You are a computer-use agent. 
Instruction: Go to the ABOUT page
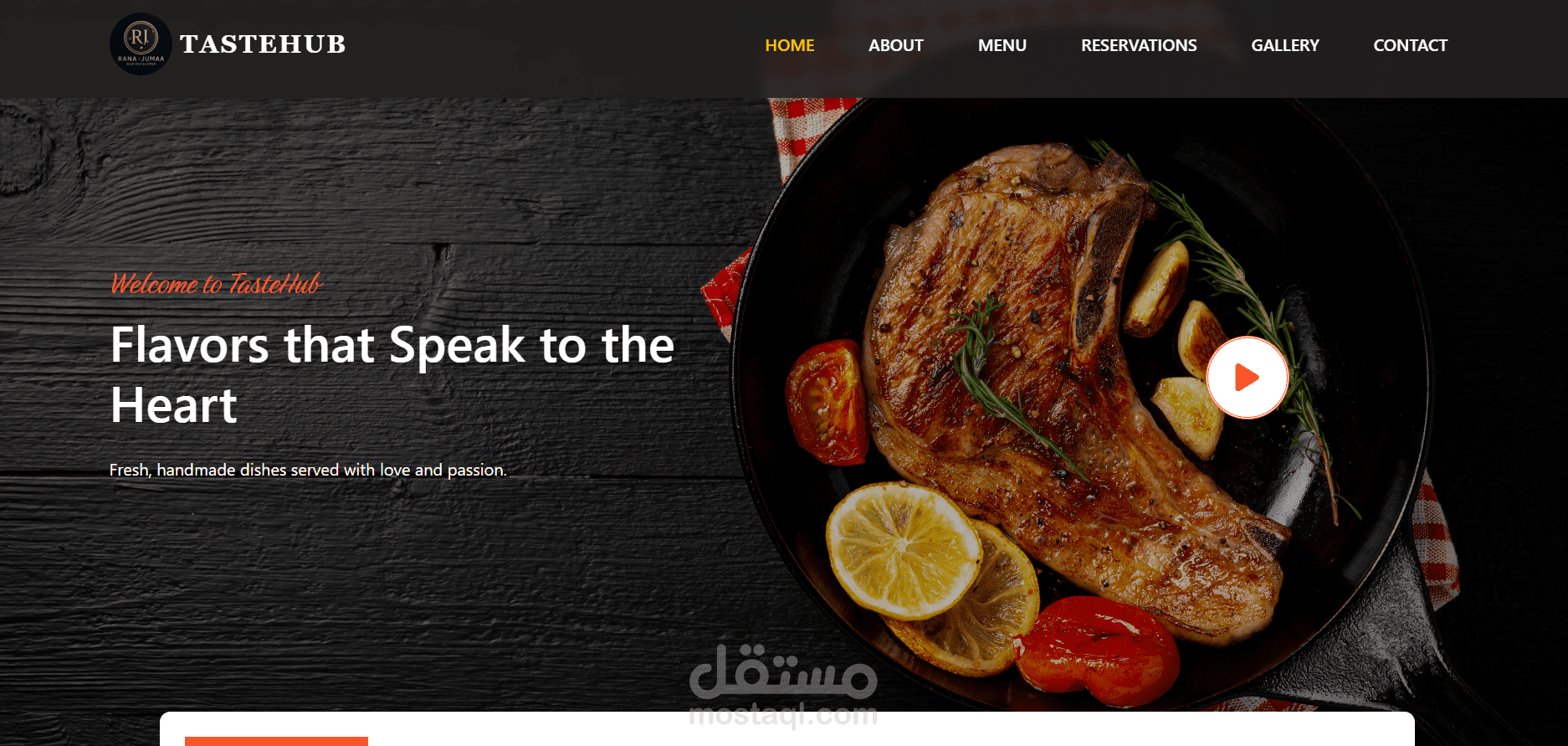(895, 45)
